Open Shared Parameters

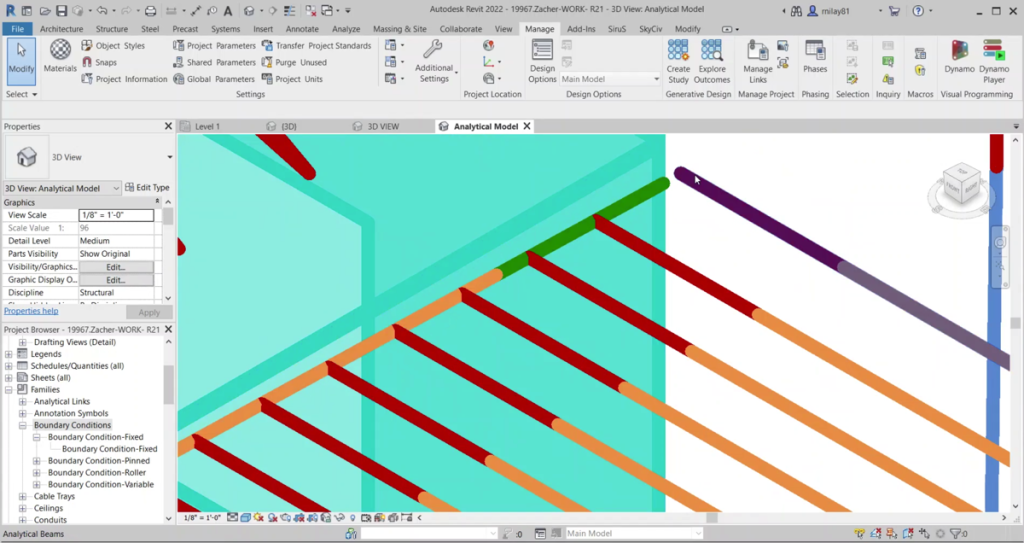[x=214, y=62]
